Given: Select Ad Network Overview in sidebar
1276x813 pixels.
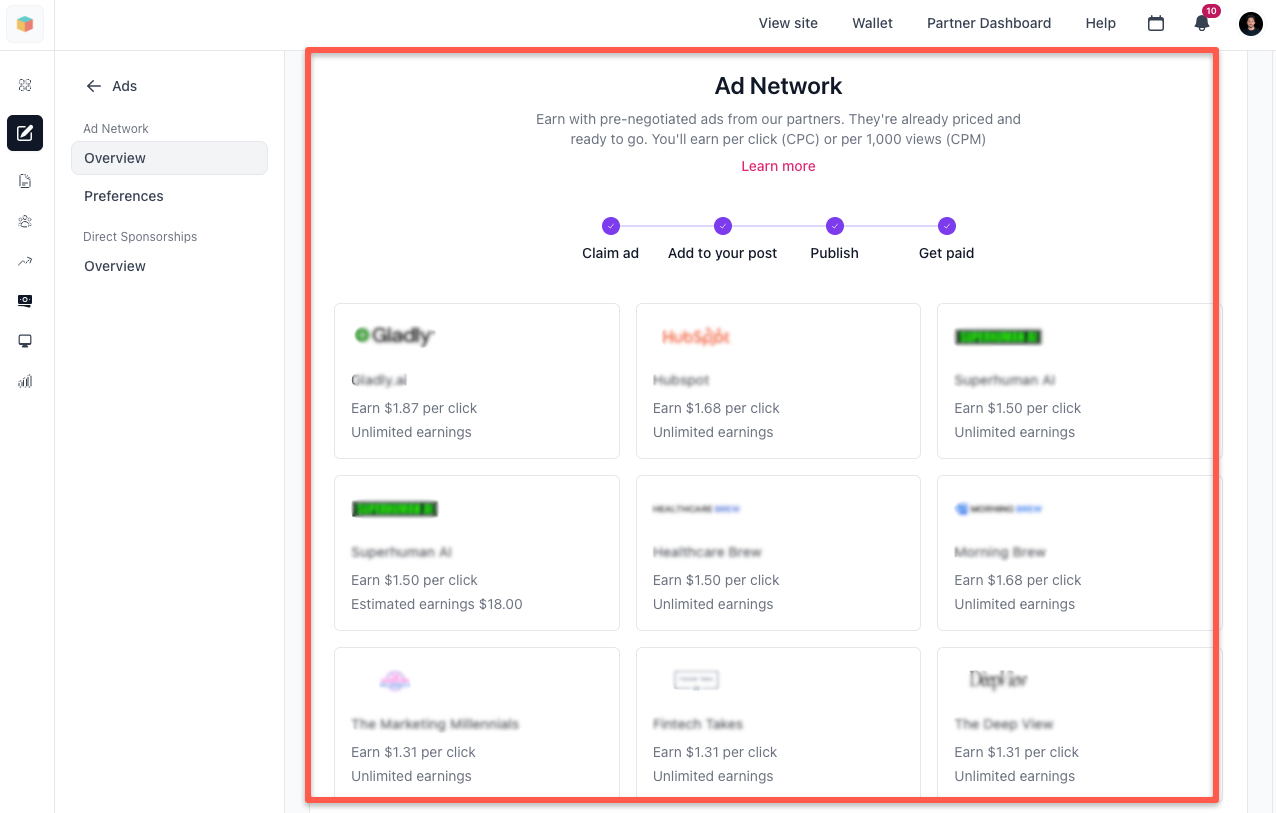Looking at the screenshot, I should pos(114,158).
